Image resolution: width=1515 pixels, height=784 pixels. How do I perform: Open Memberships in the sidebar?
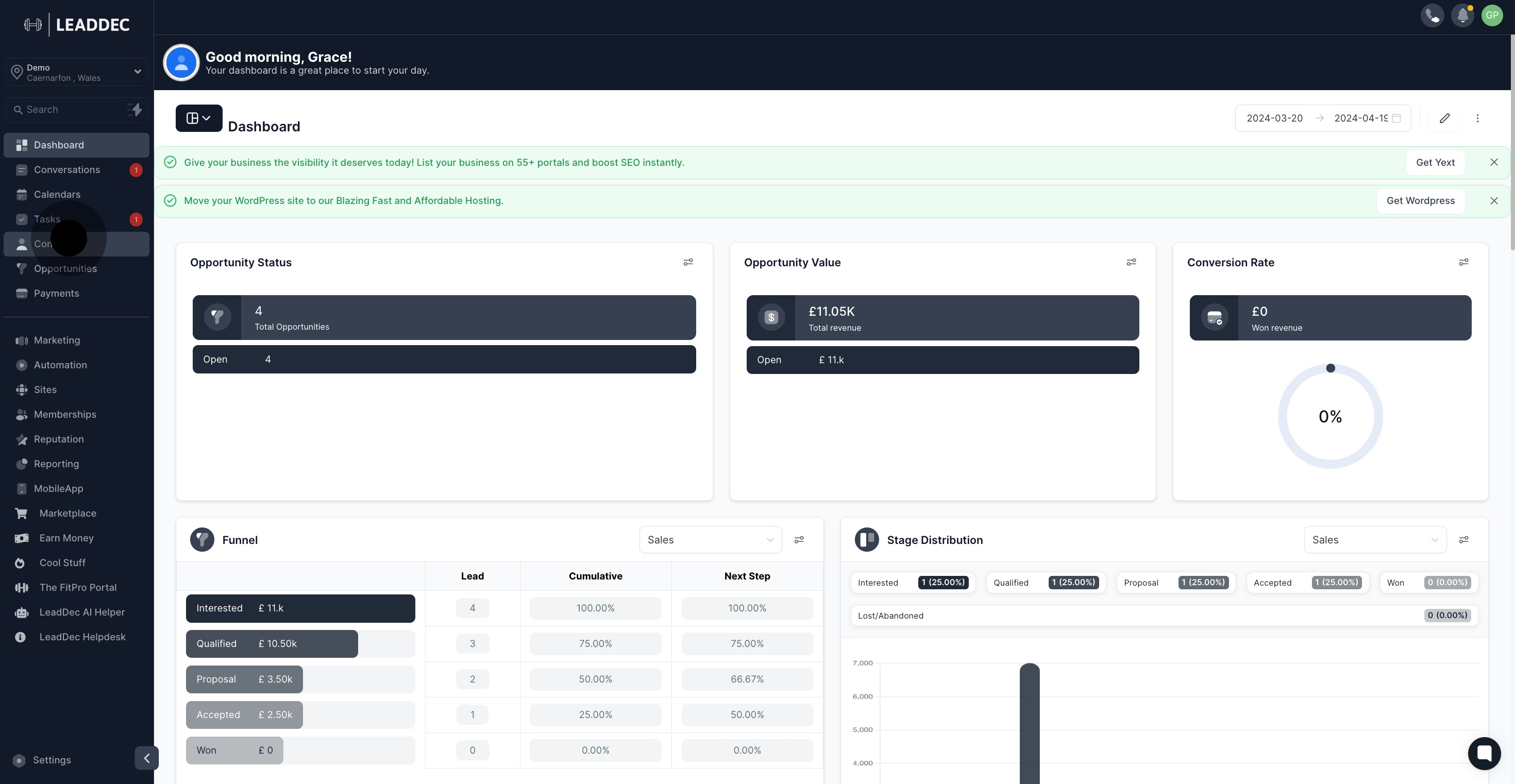tap(76, 414)
